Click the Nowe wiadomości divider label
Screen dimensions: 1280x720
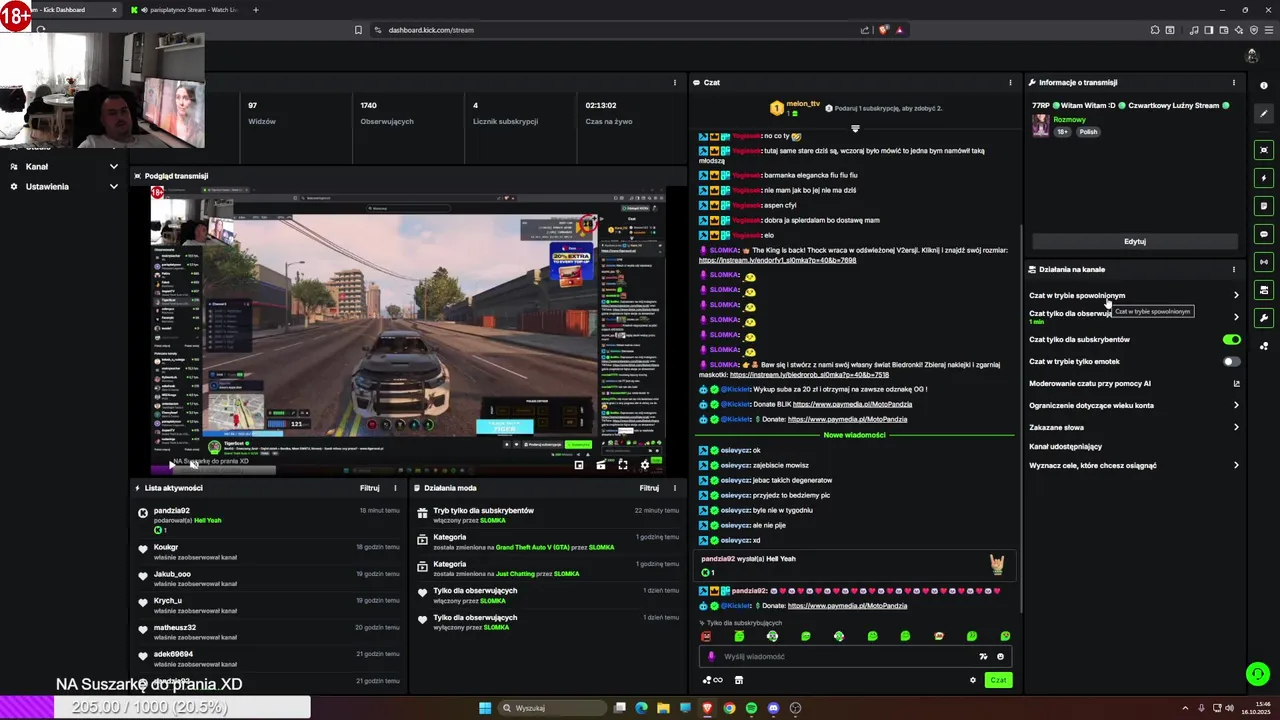pyautogui.click(x=854, y=435)
